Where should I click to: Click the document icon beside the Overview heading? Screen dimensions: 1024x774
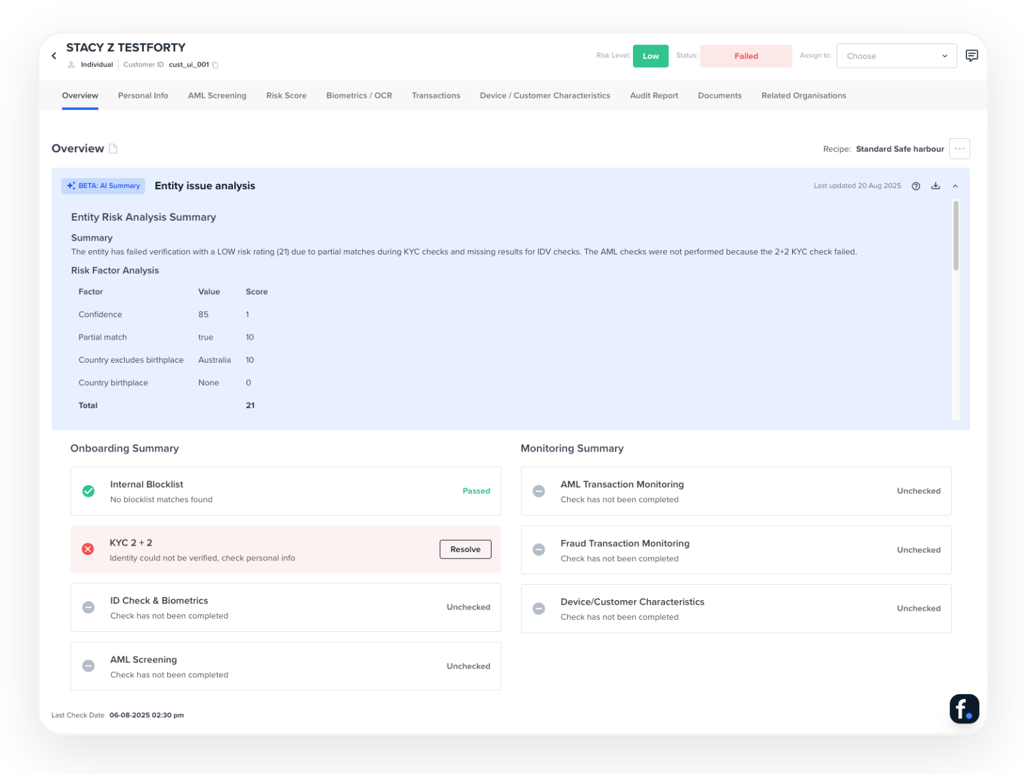pos(113,149)
